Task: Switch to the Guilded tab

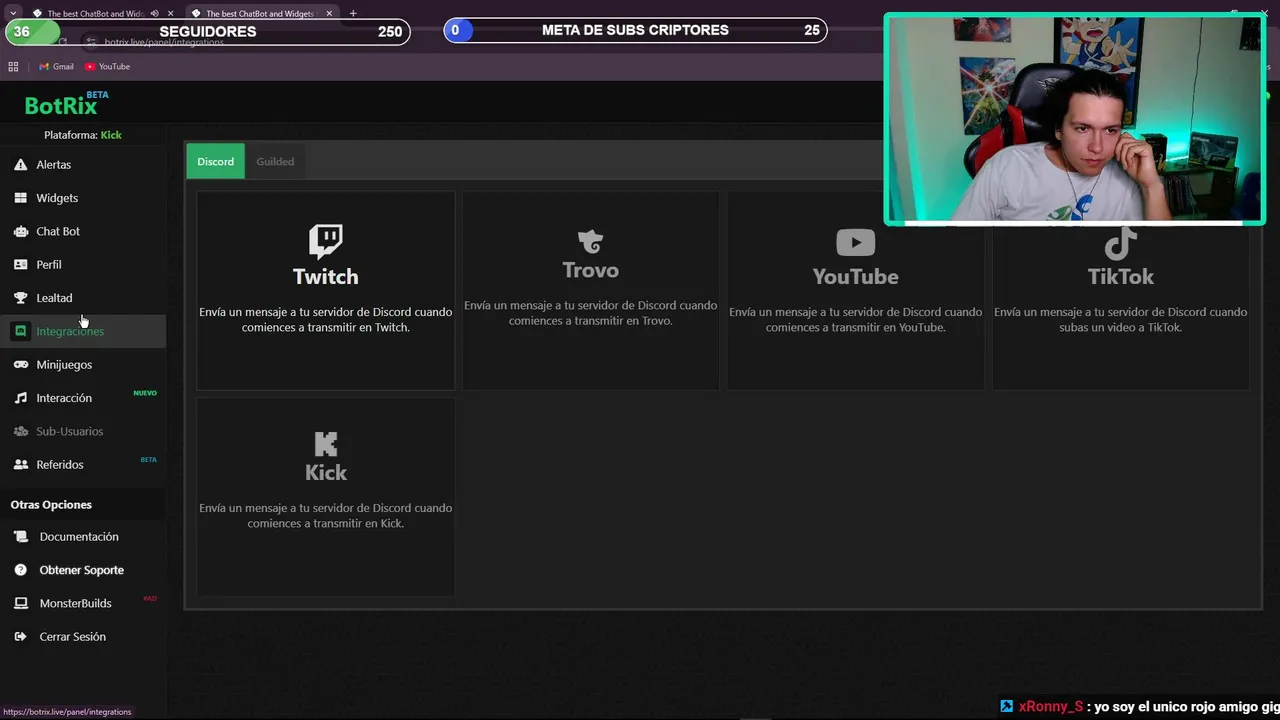Action: pos(275,161)
